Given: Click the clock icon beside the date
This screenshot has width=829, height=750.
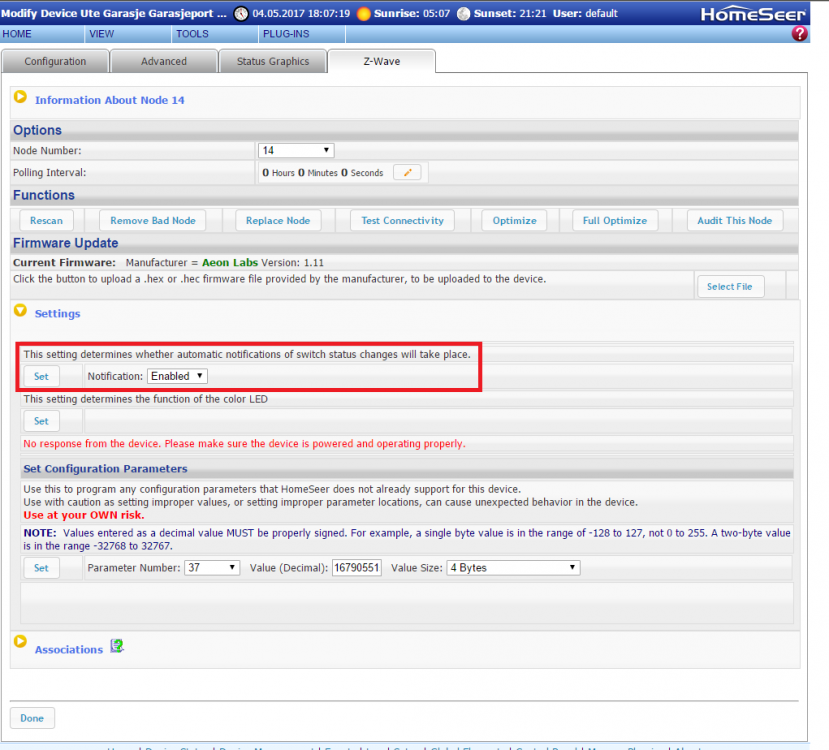Looking at the screenshot, I should point(241,14).
